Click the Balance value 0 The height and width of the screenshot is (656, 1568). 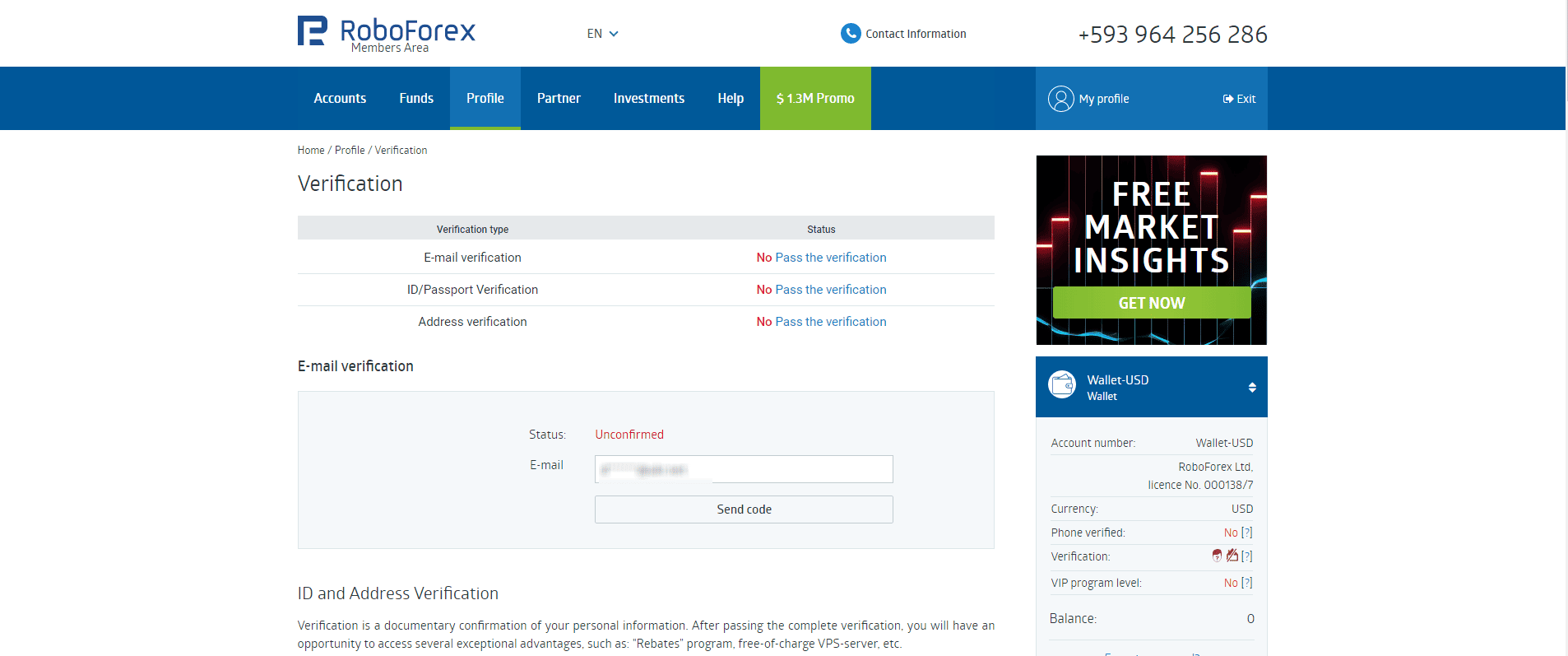pyautogui.click(x=1250, y=619)
